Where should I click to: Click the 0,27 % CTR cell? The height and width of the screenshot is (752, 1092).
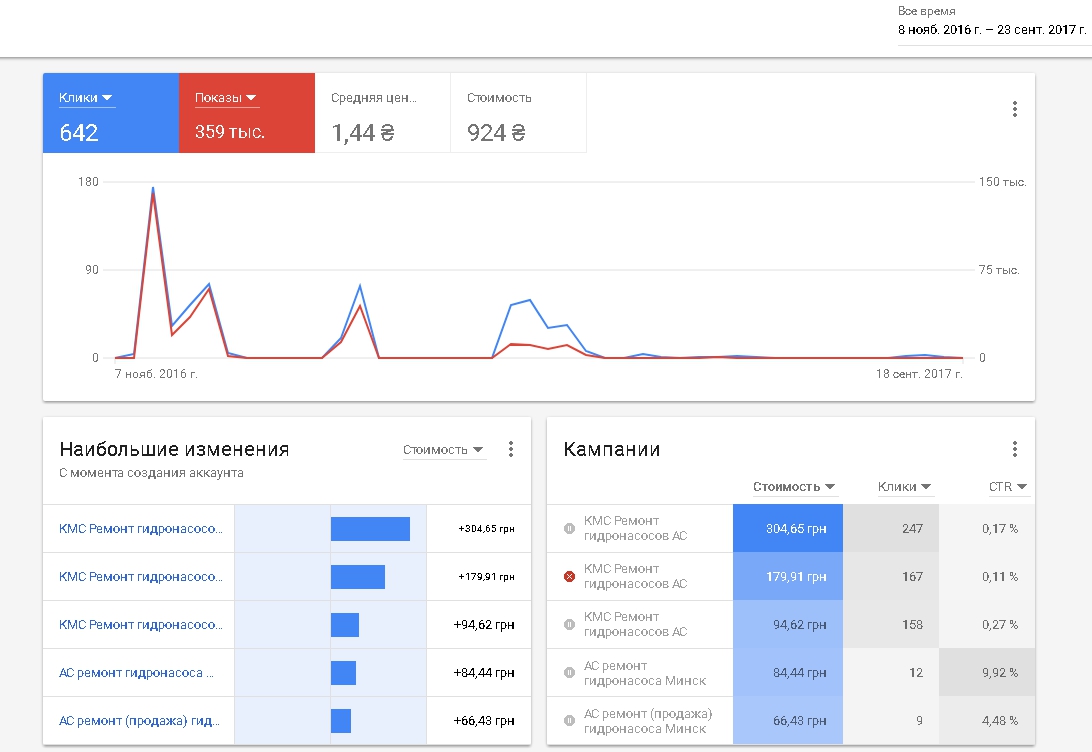987,625
